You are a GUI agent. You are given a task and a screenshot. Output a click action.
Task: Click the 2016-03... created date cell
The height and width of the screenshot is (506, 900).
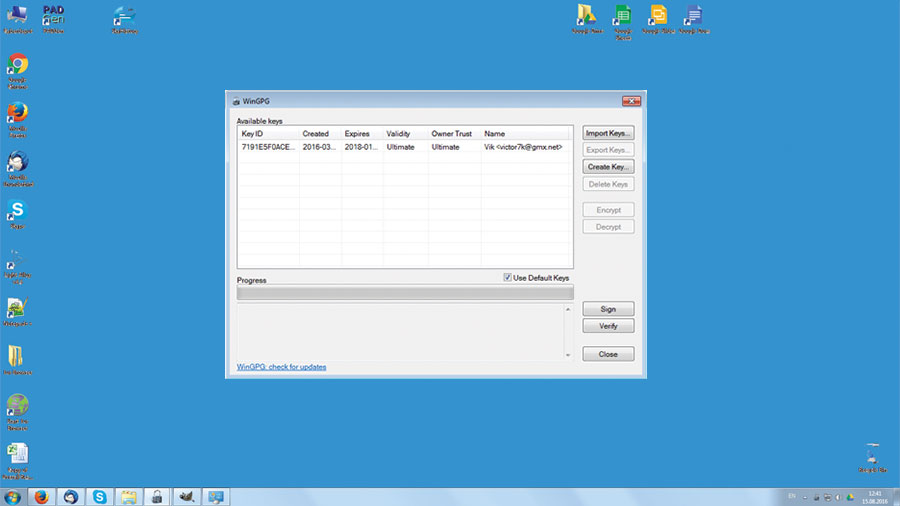pyautogui.click(x=319, y=147)
